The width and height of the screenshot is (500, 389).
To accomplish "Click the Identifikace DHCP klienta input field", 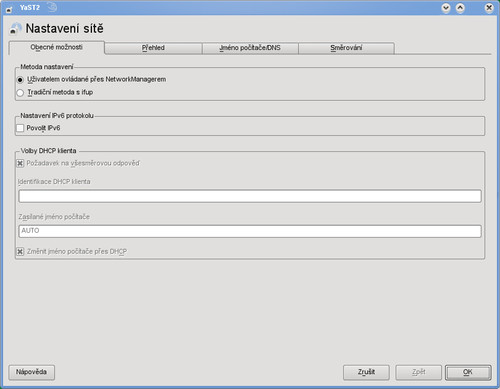I will (x=250, y=196).
